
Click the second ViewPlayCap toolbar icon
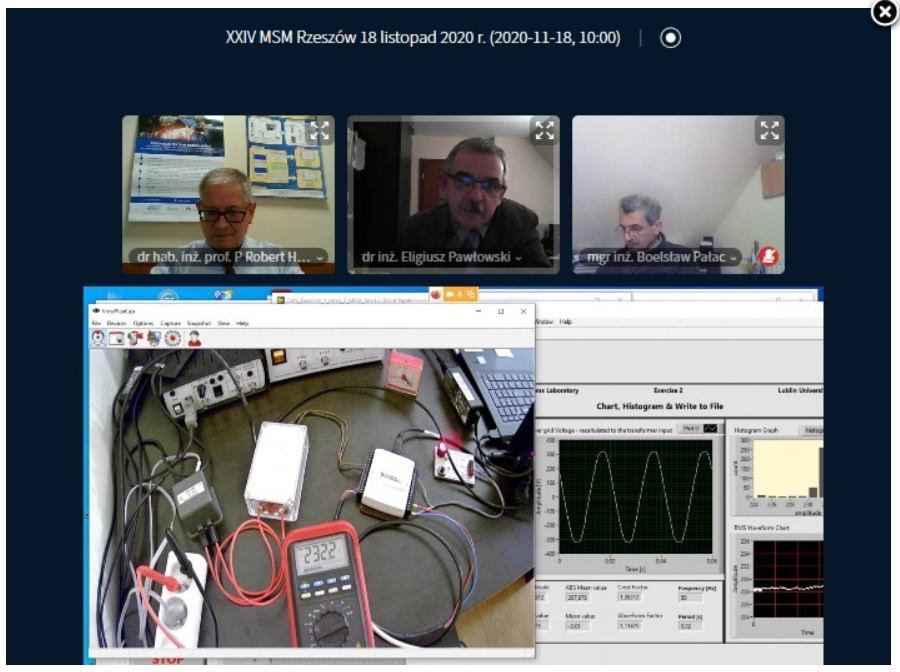117,339
